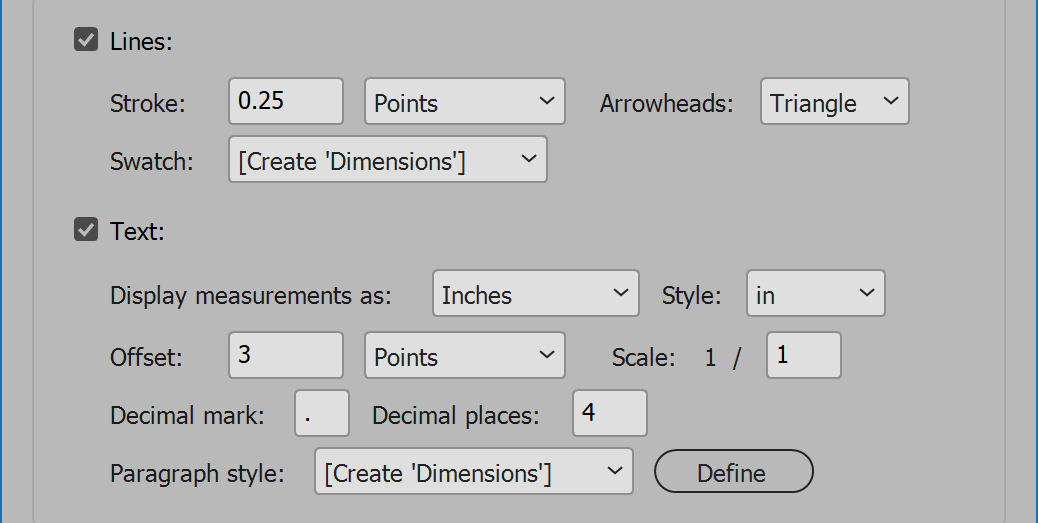Open the Offset units Points dropdown
Image resolution: width=1038 pixels, height=523 pixels.
tap(465, 356)
